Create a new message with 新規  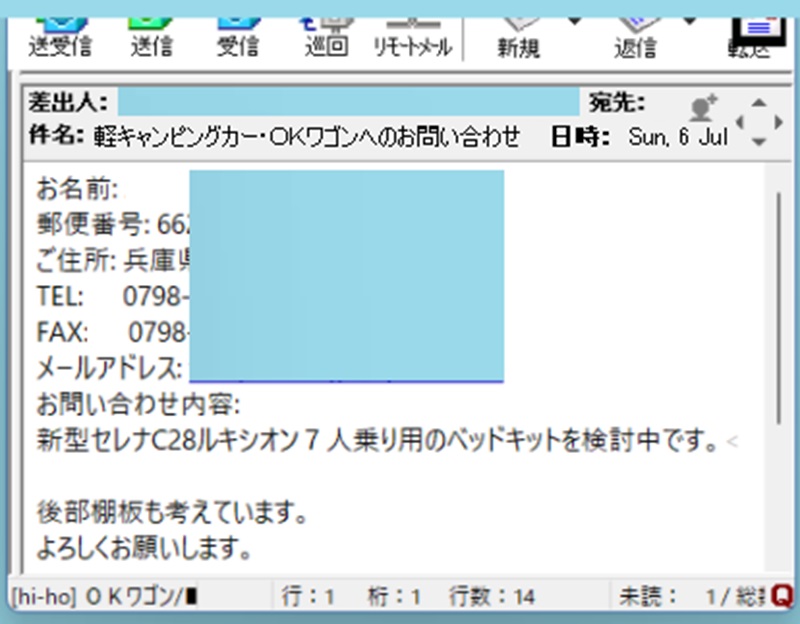tap(519, 30)
